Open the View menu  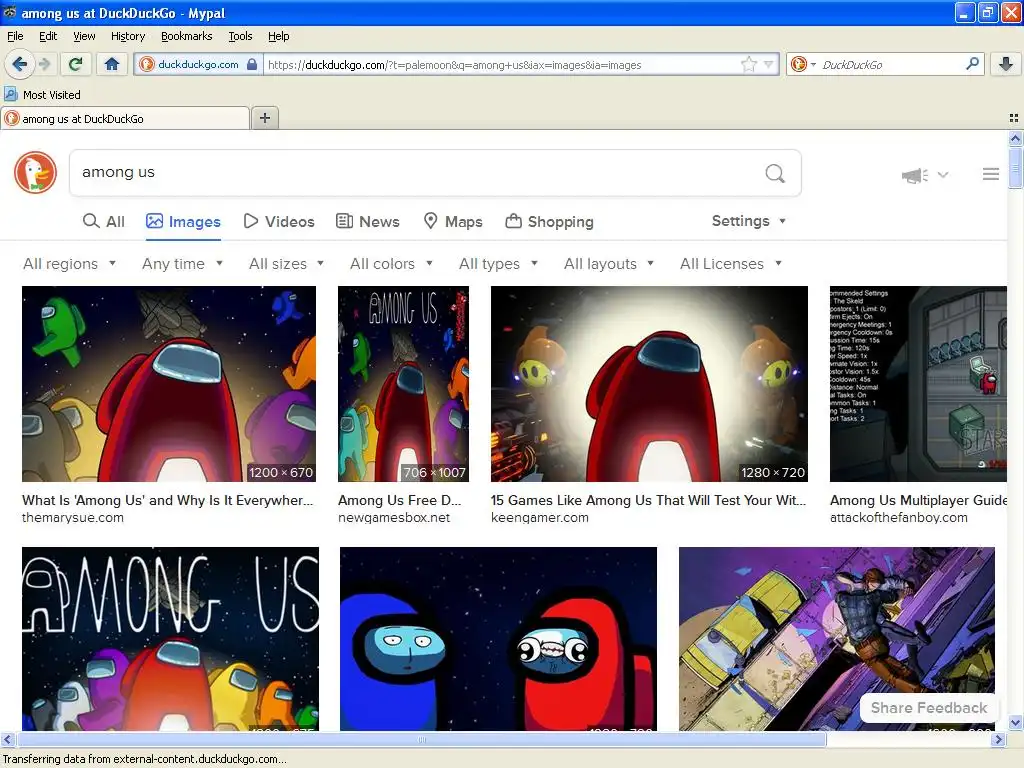84,36
